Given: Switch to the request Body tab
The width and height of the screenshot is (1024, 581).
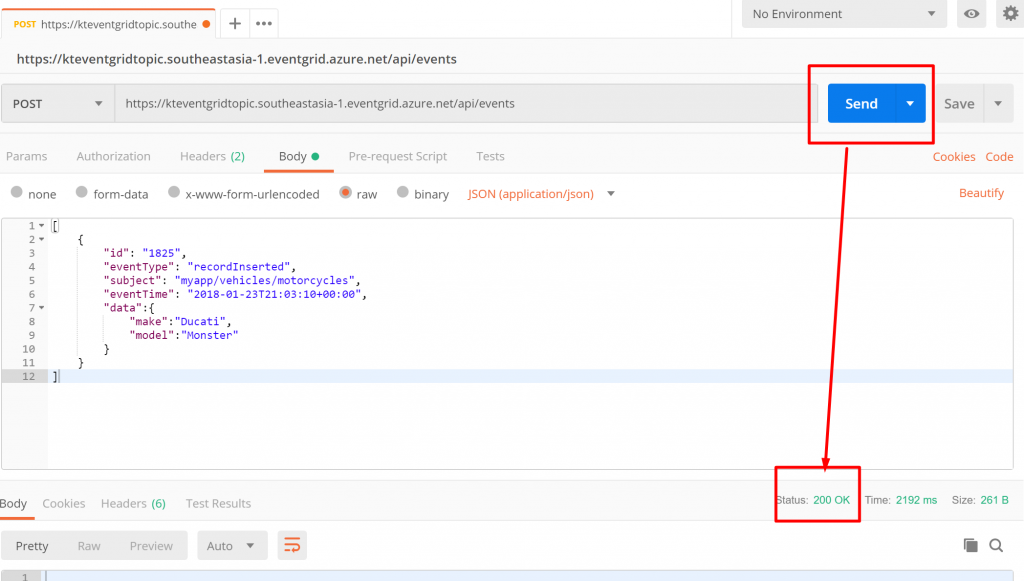Looking at the screenshot, I should click(x=298, y=157).
